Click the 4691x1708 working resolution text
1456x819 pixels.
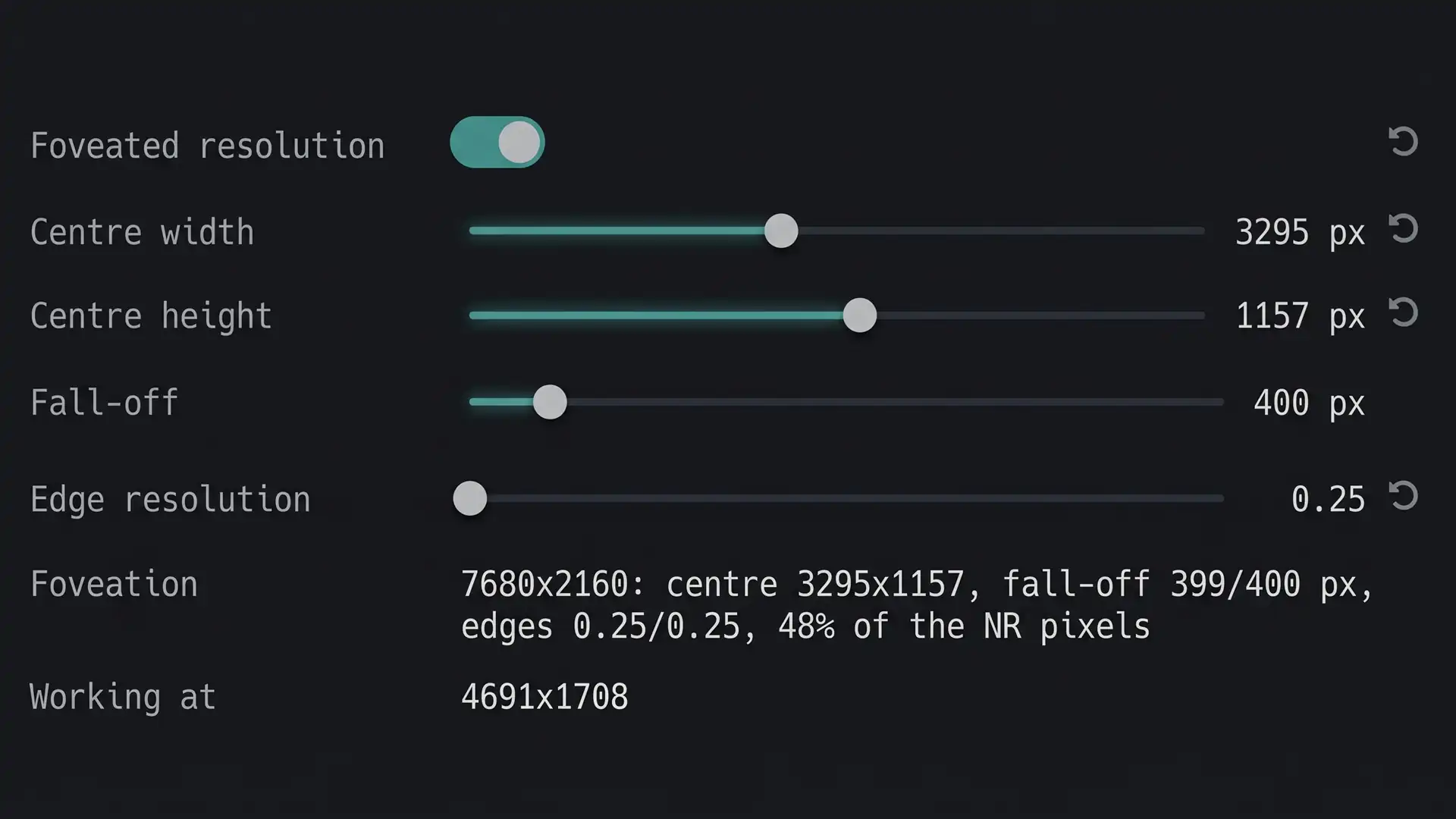[x=544, y=697]
